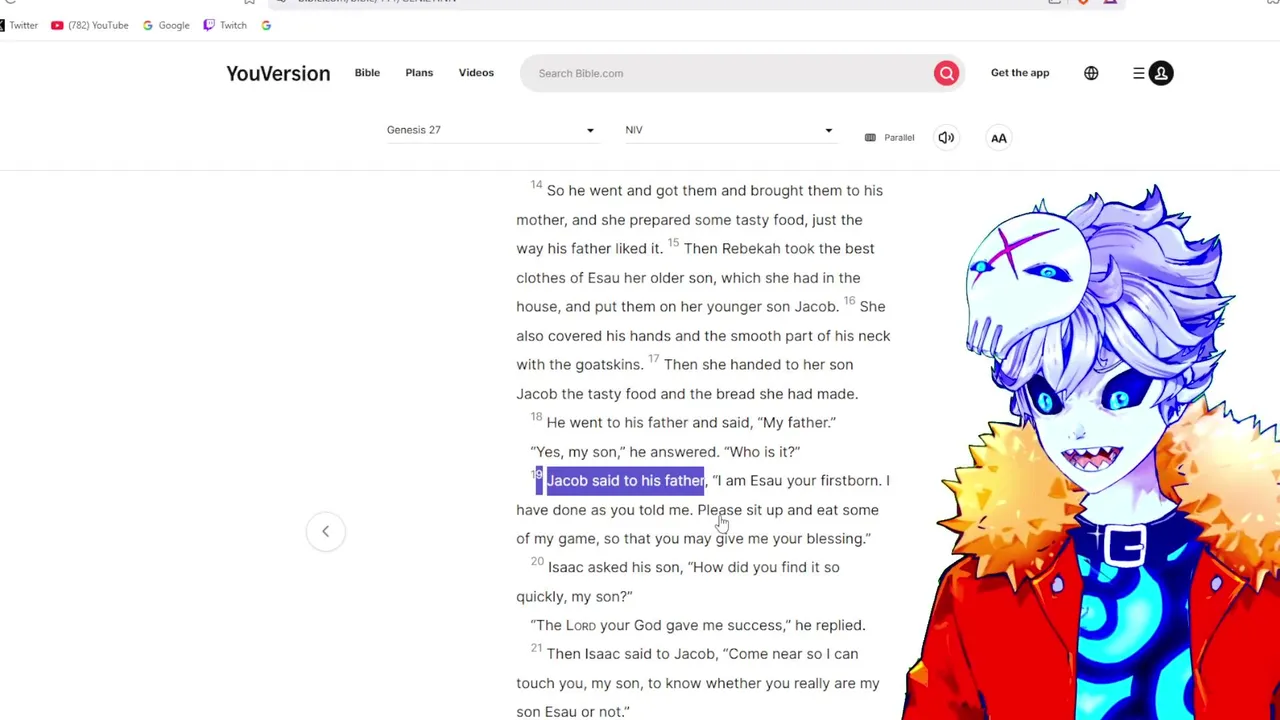This screenshot has height=720, width=1280.
Task: Click verse 20 text "Isaac asked his son"
Action: (x=614, y=568)
